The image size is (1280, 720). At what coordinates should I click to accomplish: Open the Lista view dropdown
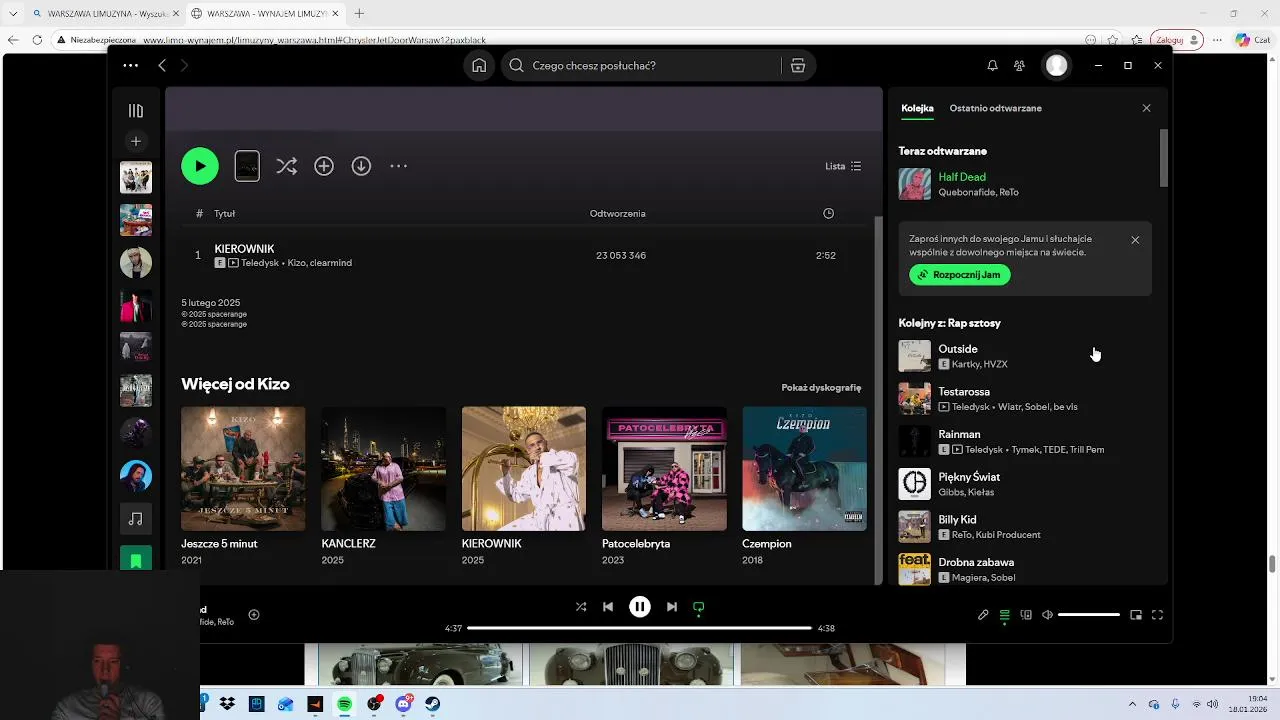[x=843, y=166]
